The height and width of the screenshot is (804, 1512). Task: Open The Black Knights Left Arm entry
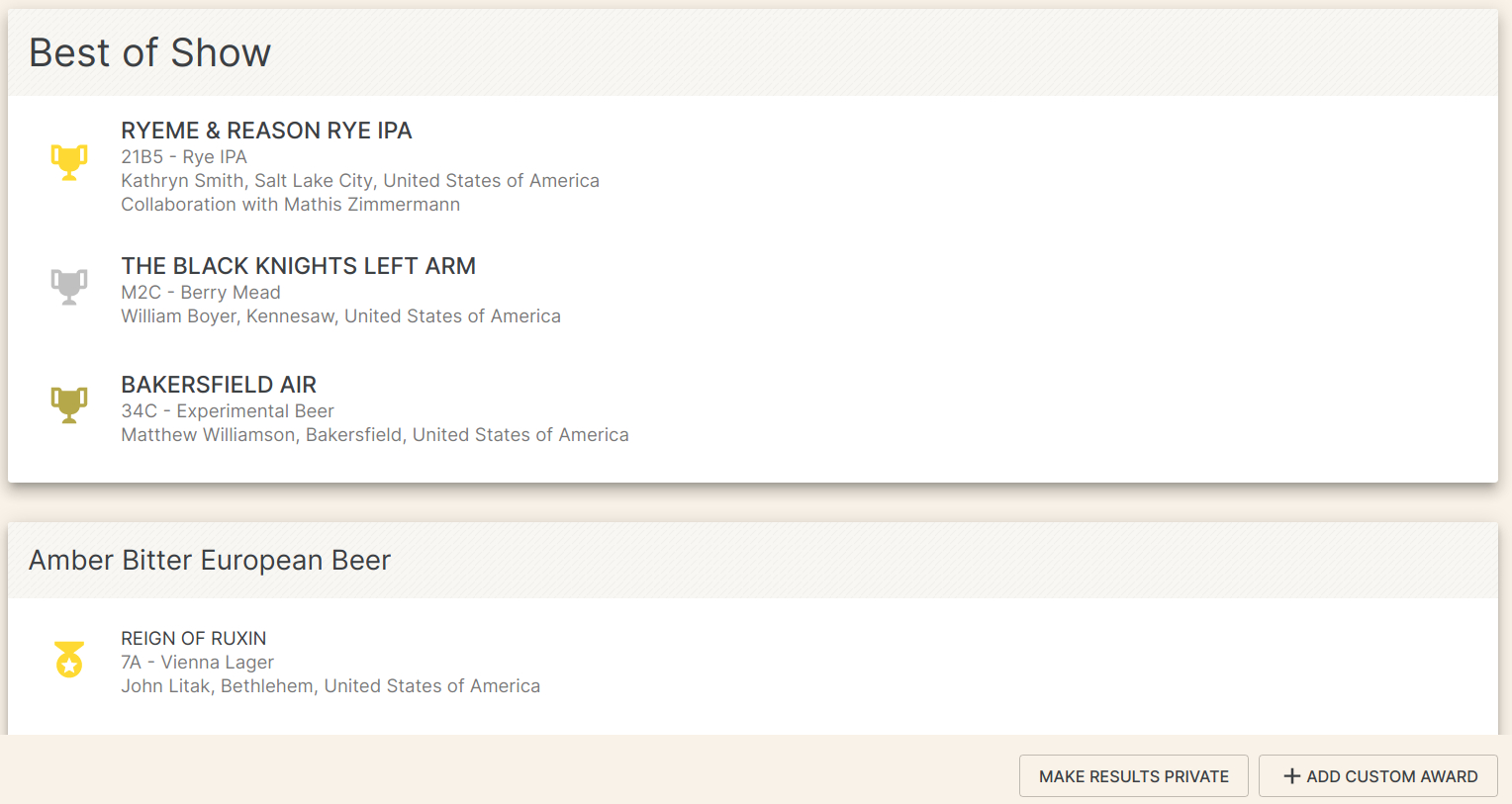point(298,266)
